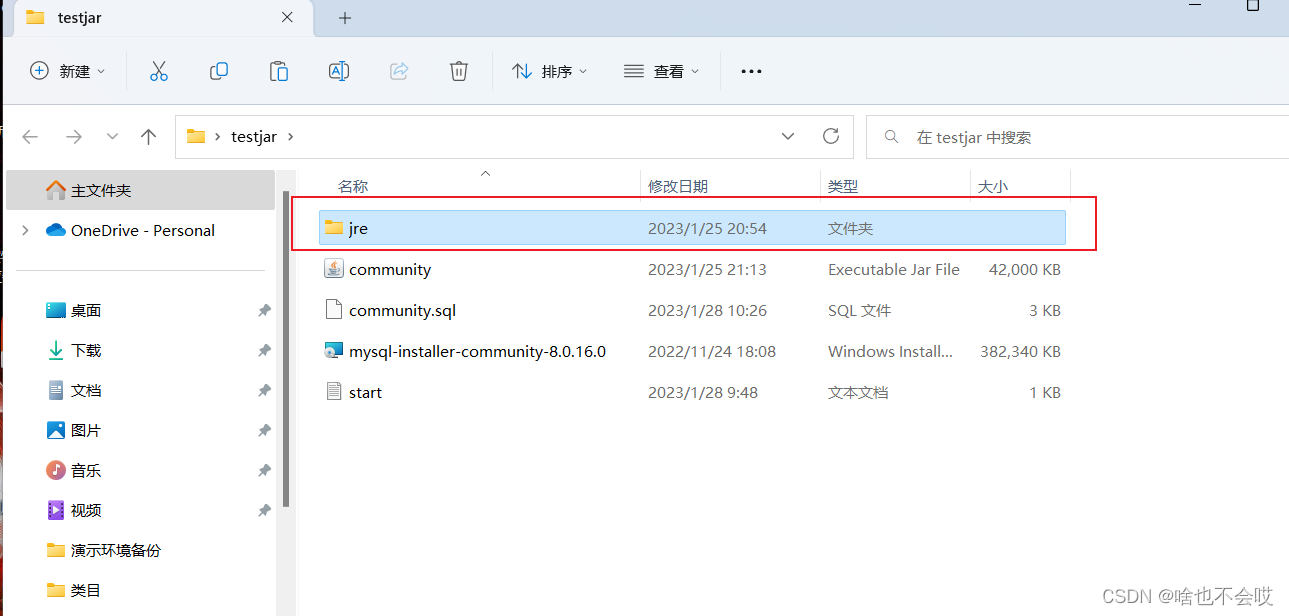Unpin 桌面 with its pin icon

point(264,311)
